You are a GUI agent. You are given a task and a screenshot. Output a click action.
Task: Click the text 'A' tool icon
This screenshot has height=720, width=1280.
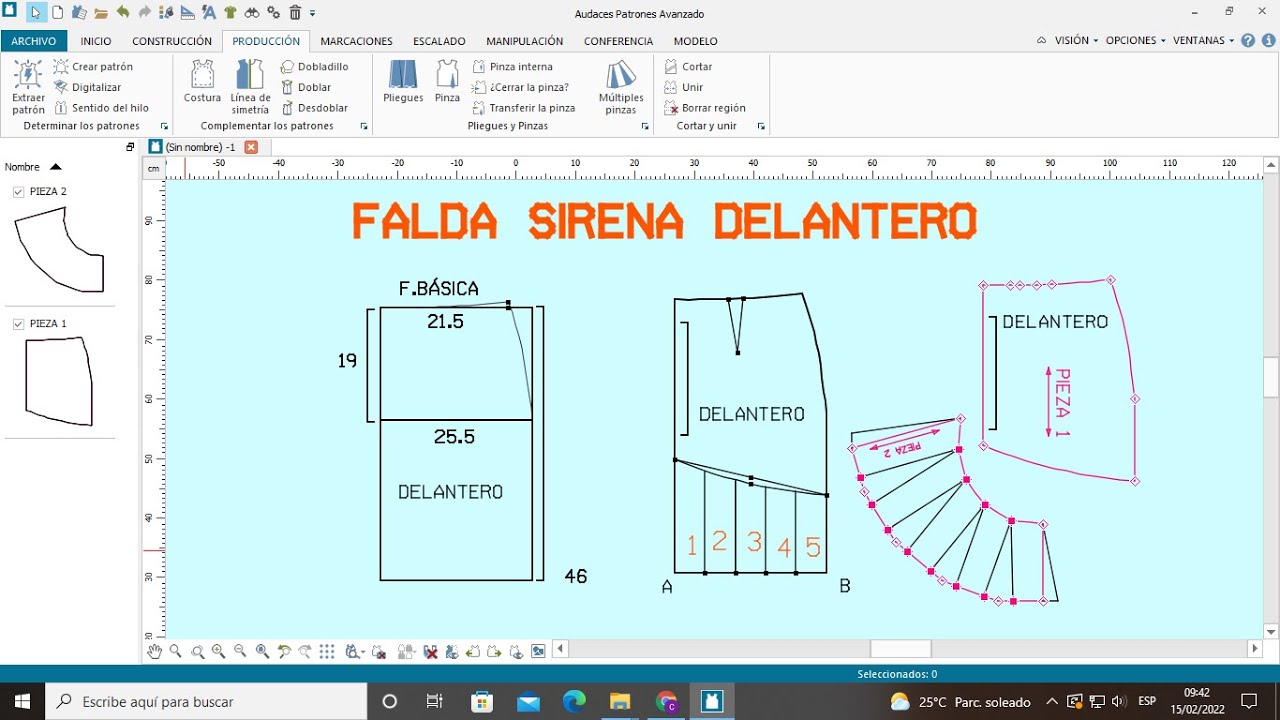pyautogui.click(x=208, y=12)
